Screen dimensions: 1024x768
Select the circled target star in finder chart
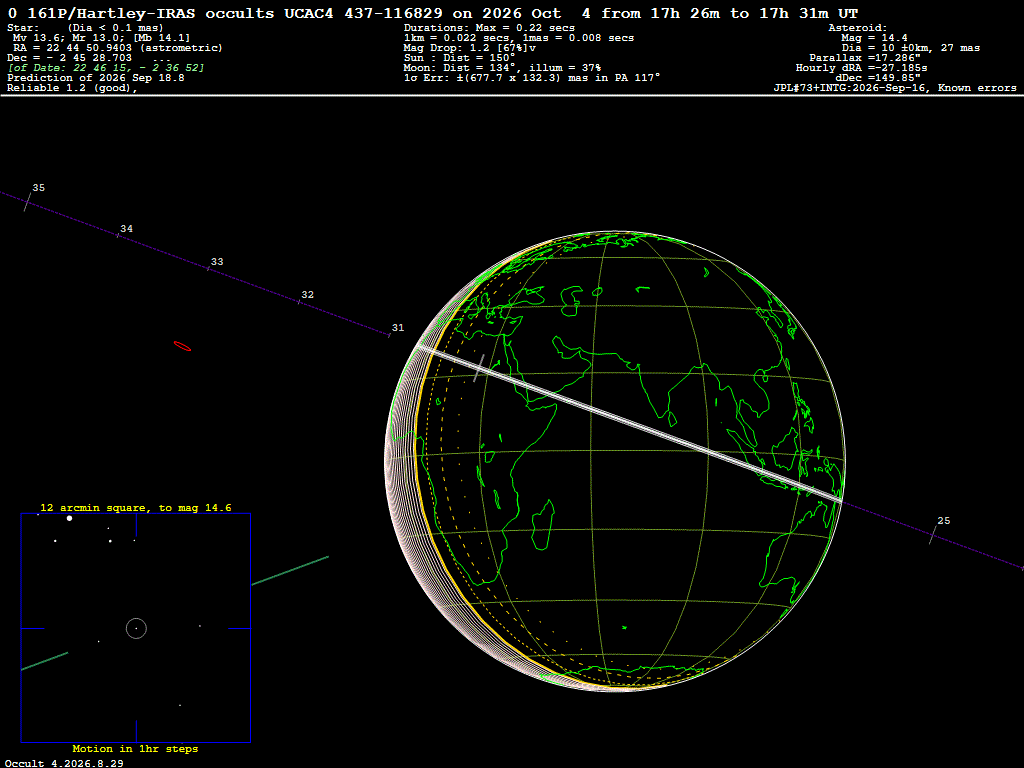(136, 628)
